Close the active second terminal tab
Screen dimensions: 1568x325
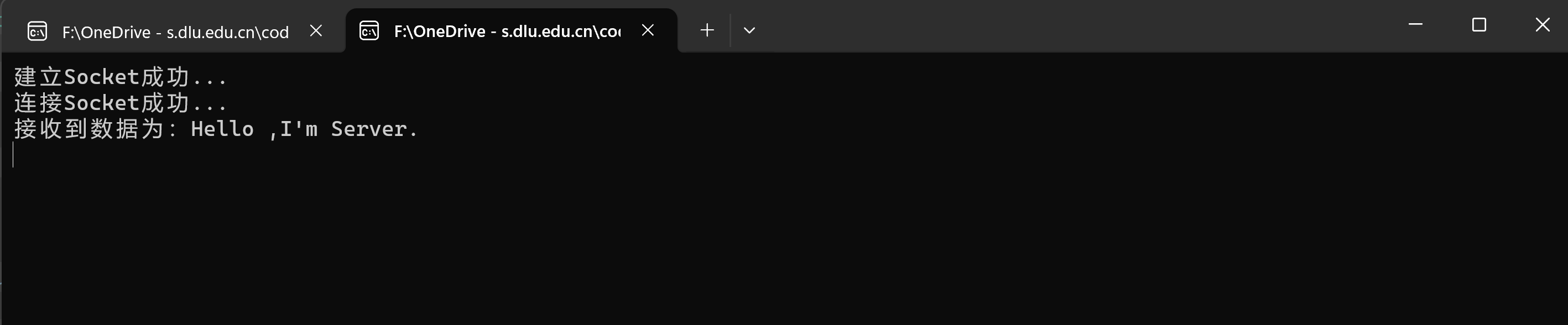click(648, 30)
